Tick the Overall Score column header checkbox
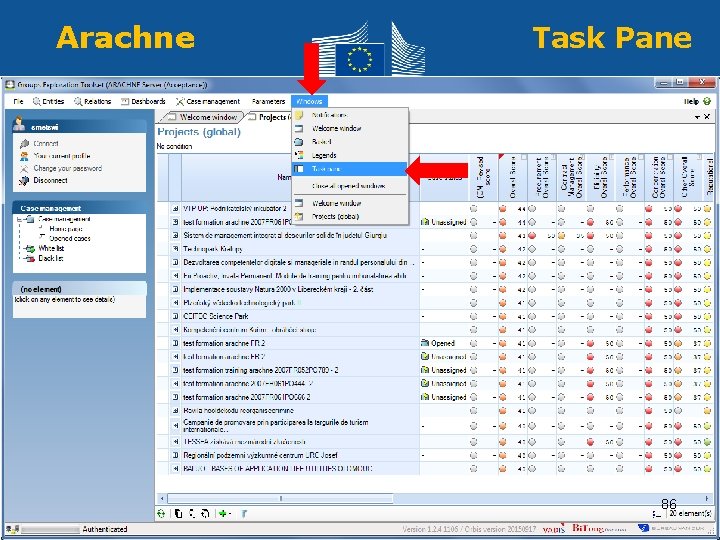 (524, 158)
